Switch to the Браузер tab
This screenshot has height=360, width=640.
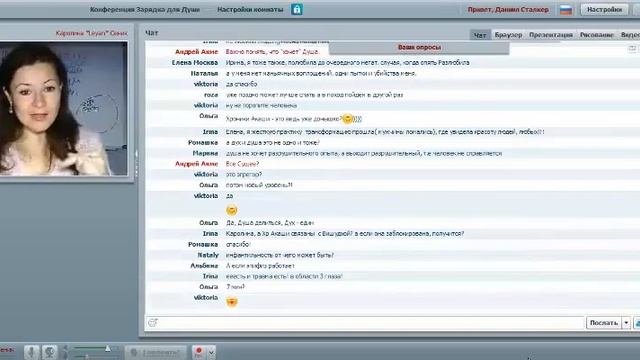click(x=508, y=35)
